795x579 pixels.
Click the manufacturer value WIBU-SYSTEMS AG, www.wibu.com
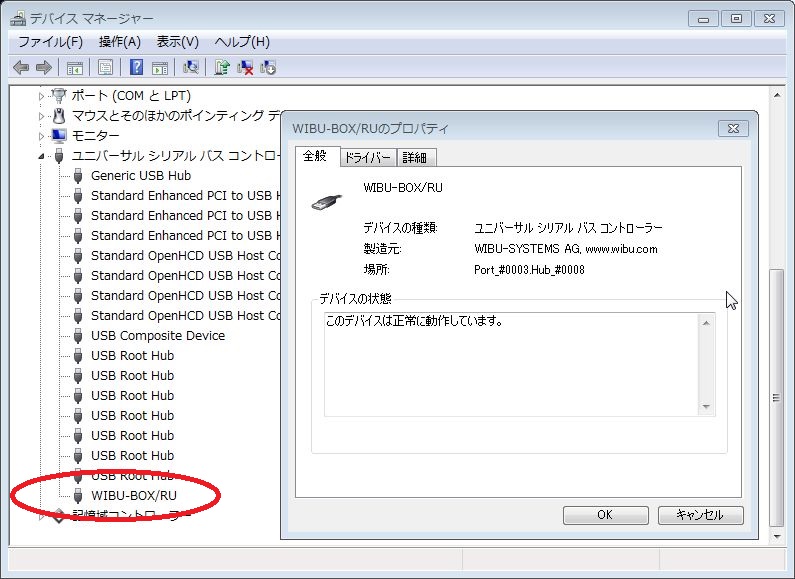(x=566, y=249)
